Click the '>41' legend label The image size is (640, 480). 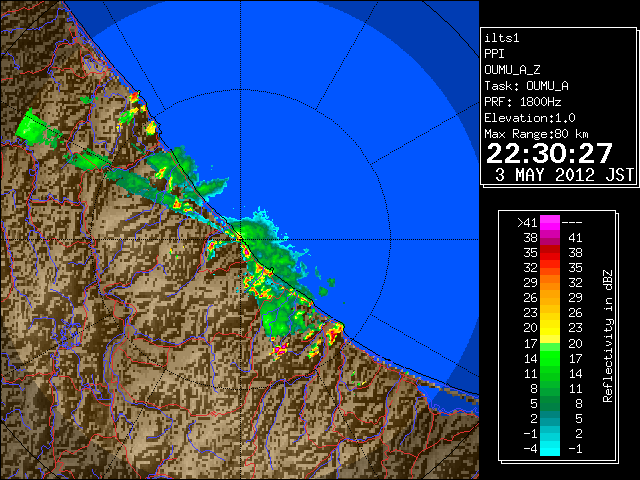point(527,223)
